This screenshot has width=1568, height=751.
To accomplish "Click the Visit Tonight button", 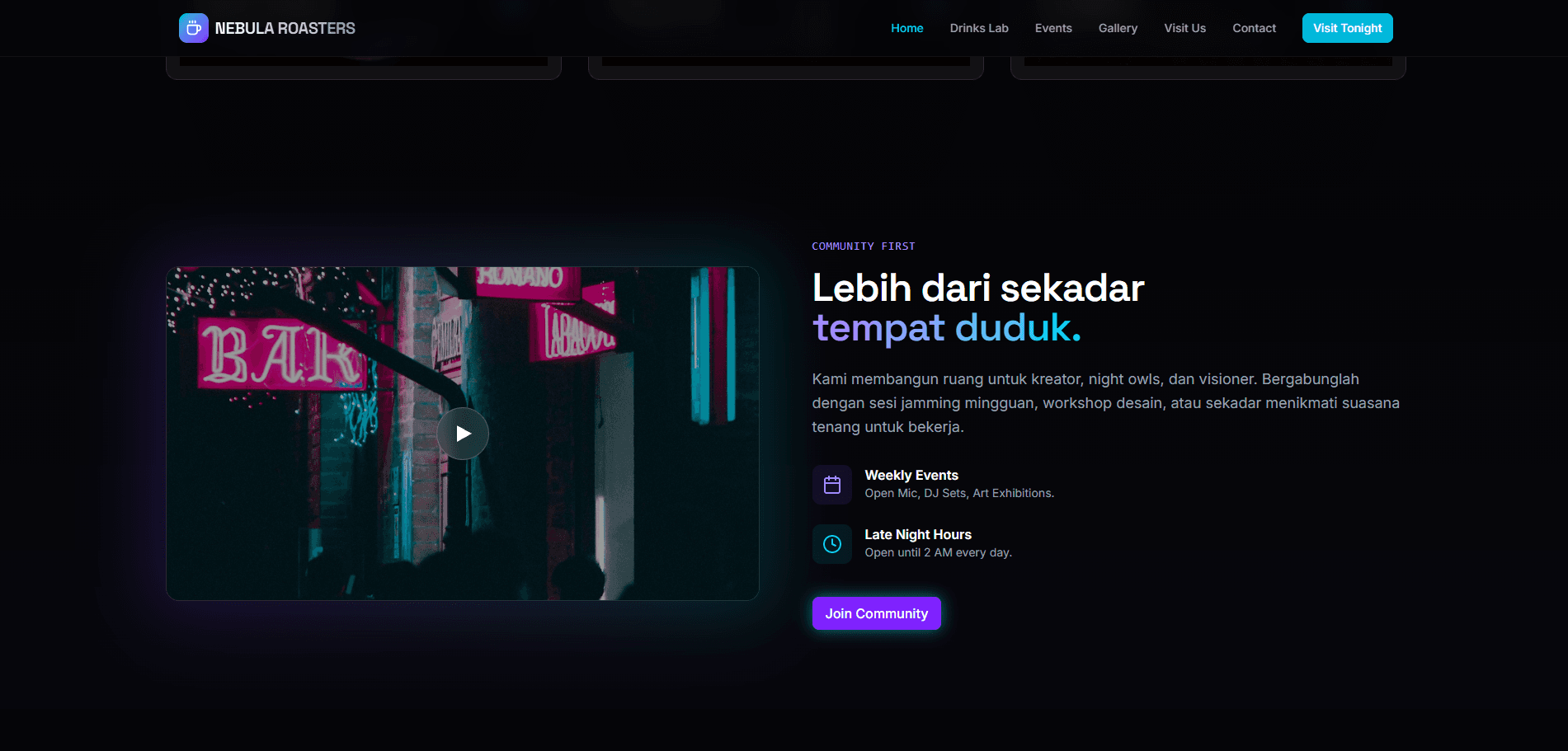I will (1347, 28).
